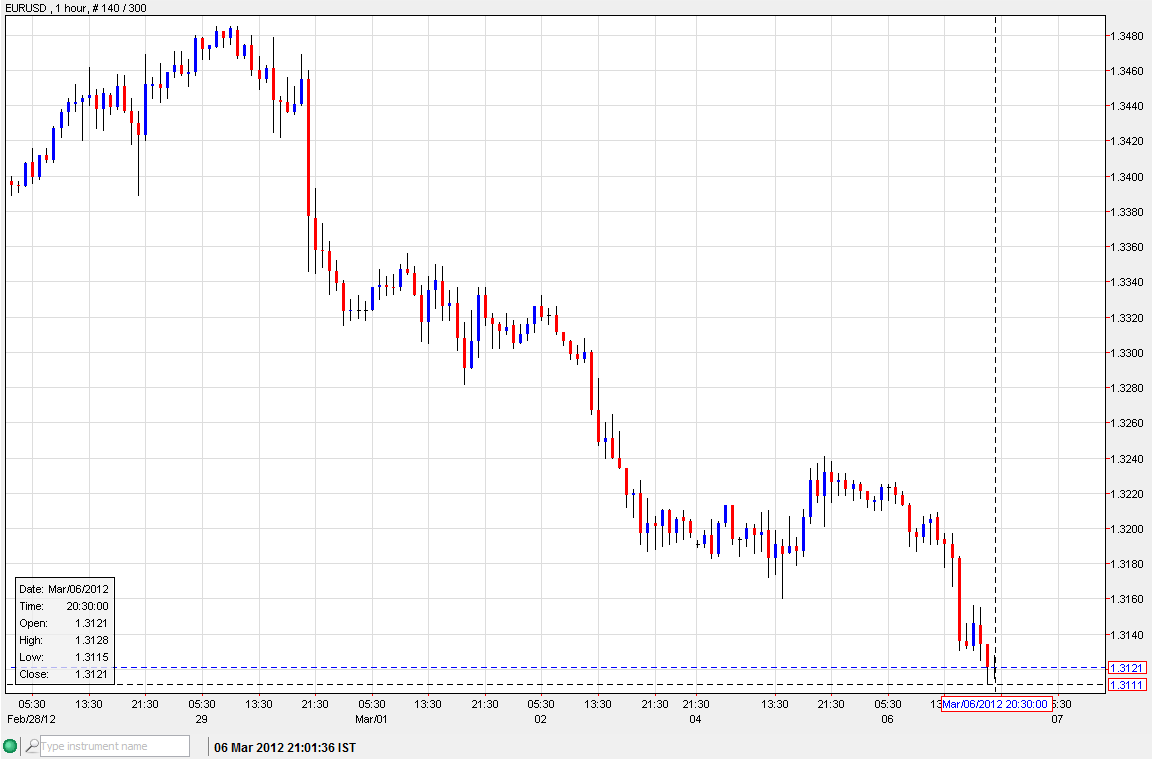Select the crosshair time label 'Mar/06/2012 20:30:00'
Viewport: 1152px width, 759px height.
point(996,705)
